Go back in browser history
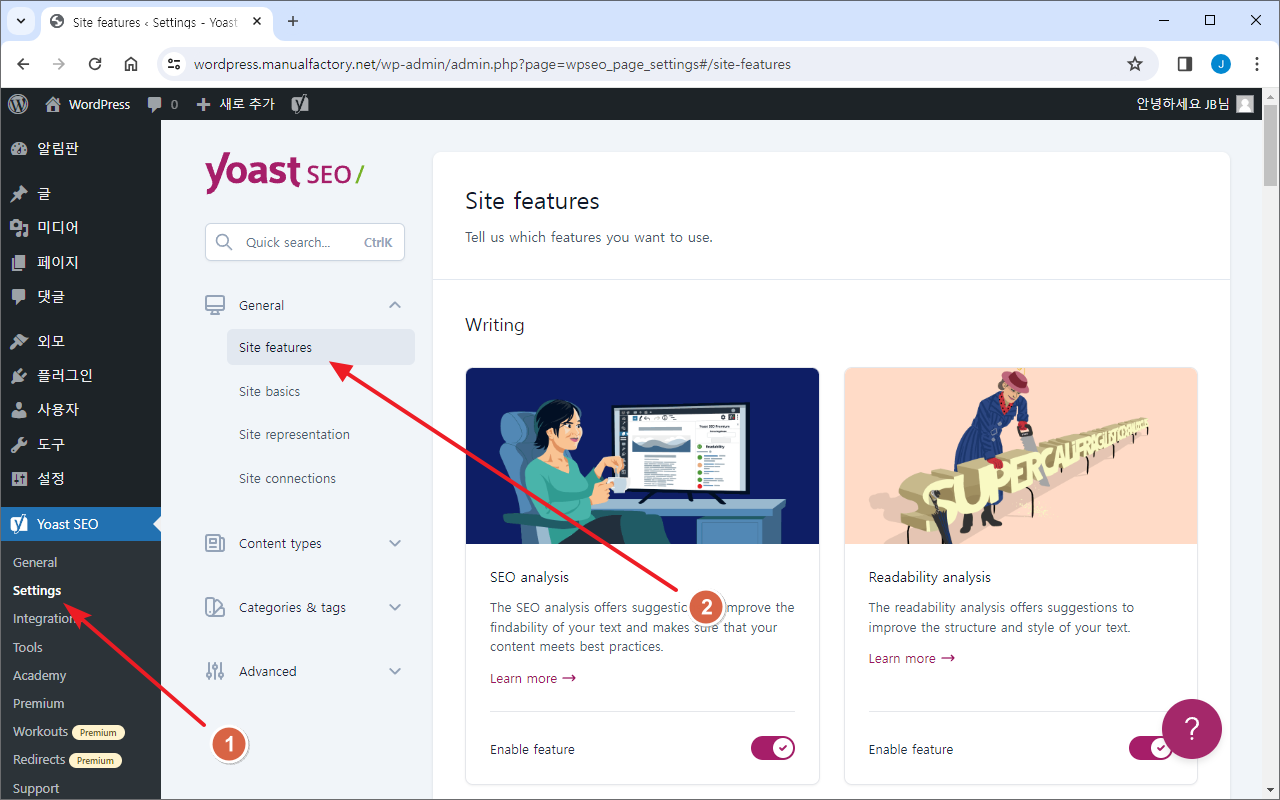 click(x=23, y=64)
